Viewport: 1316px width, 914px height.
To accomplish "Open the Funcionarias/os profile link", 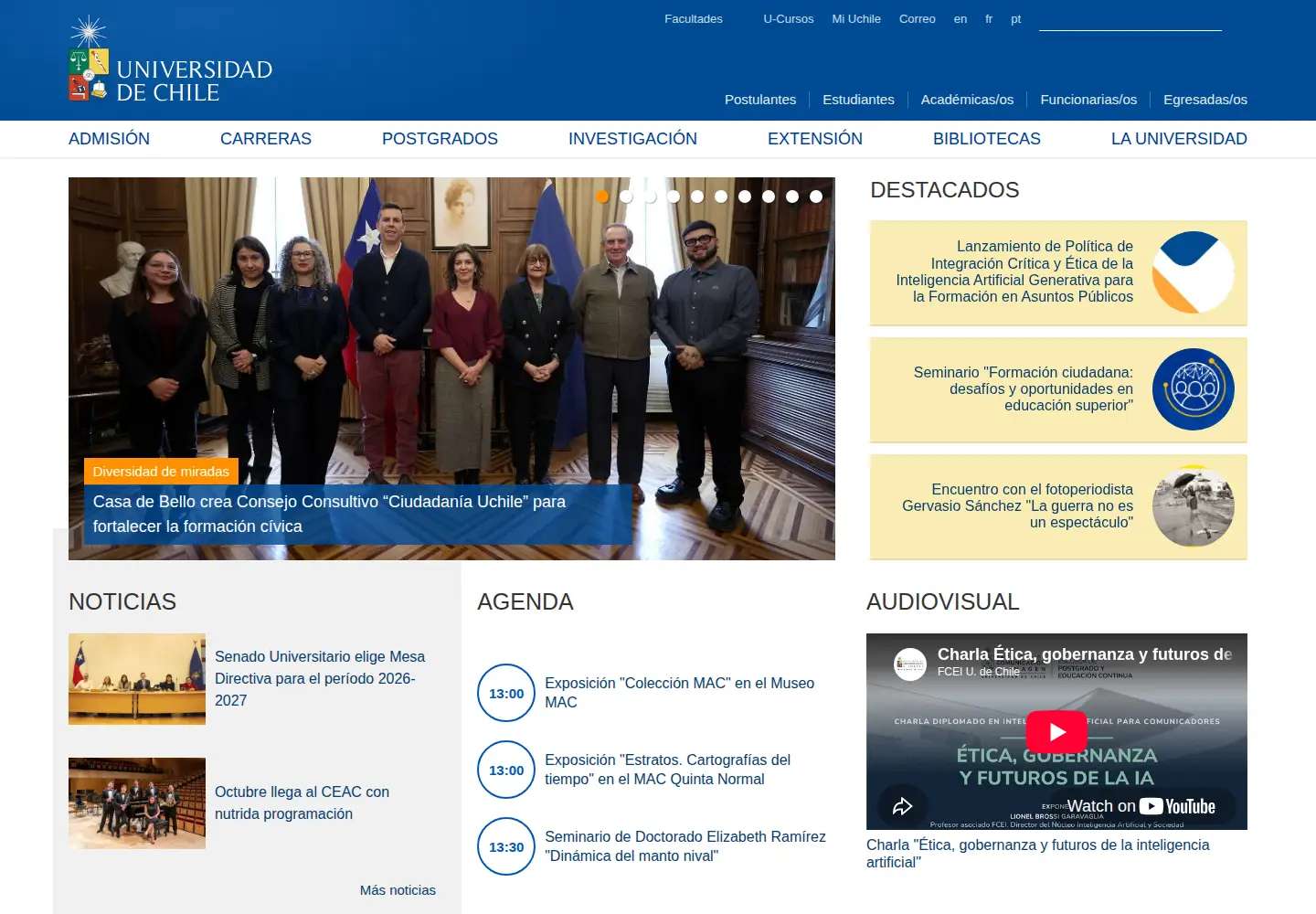I will pos(1088,100).
